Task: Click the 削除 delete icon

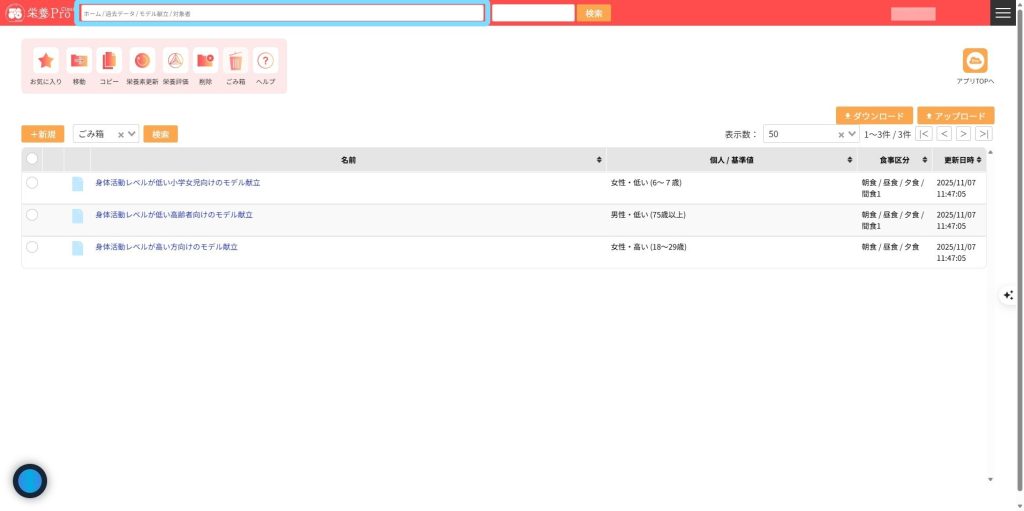Action: [205, 61]
